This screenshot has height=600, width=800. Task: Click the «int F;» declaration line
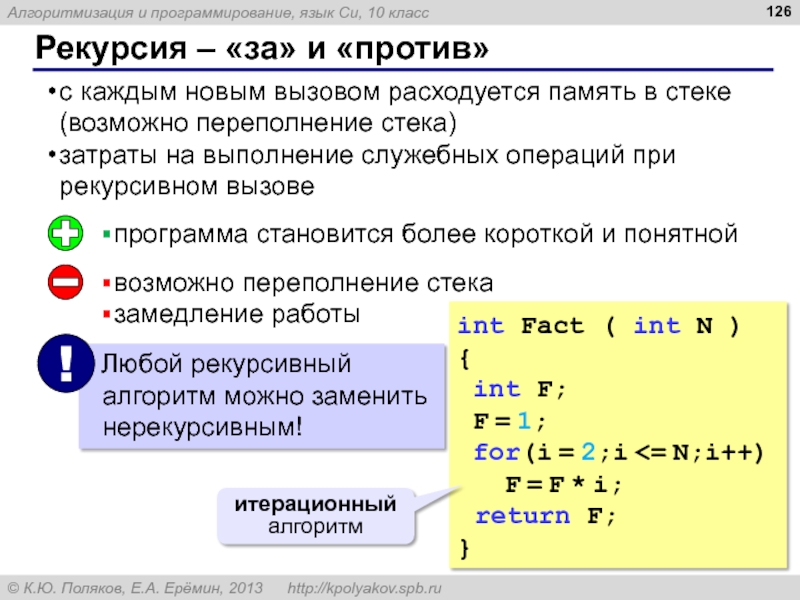click(520, 388)
